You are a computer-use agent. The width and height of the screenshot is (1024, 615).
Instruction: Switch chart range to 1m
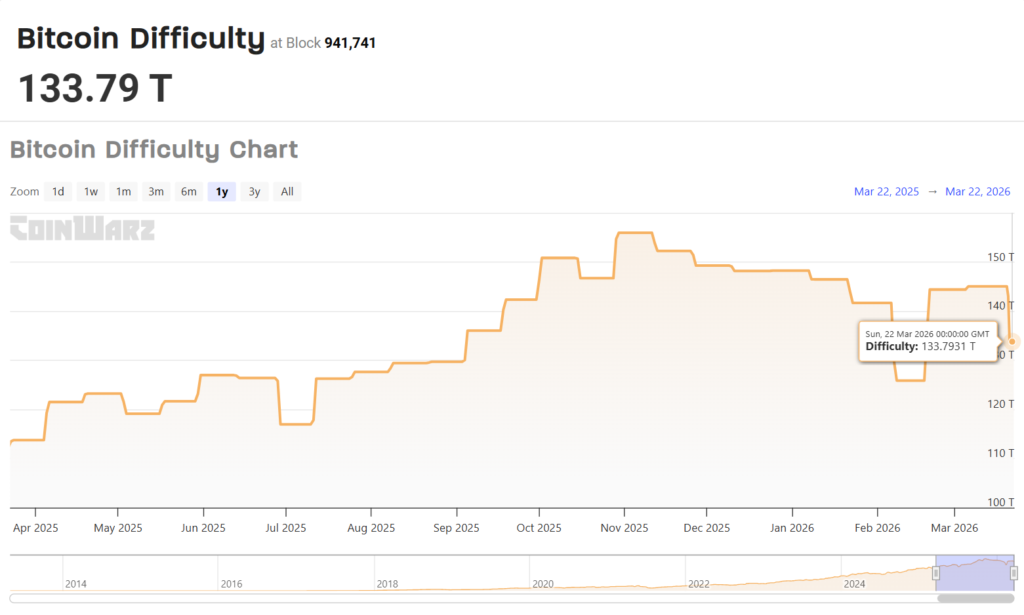(123, 192)
